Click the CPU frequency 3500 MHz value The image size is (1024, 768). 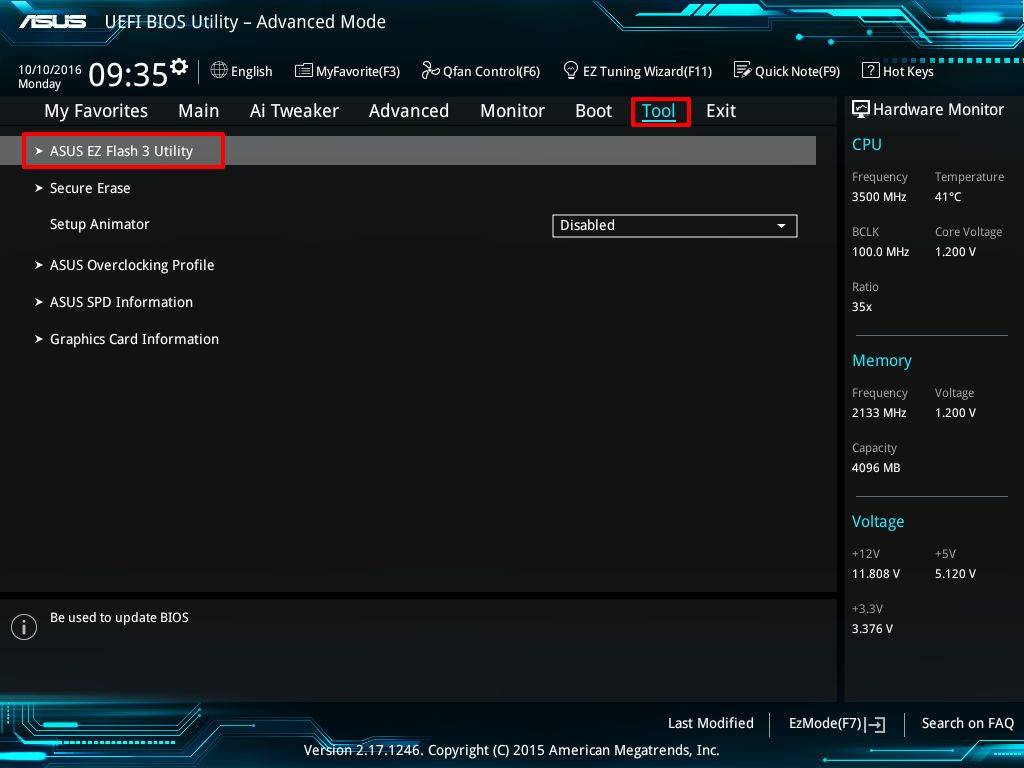coord(878,197)
